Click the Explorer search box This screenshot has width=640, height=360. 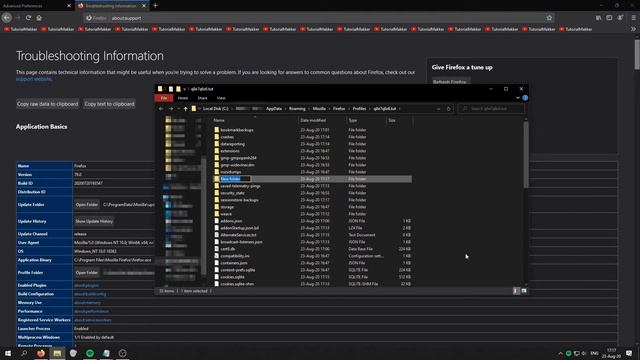(491, 109)
